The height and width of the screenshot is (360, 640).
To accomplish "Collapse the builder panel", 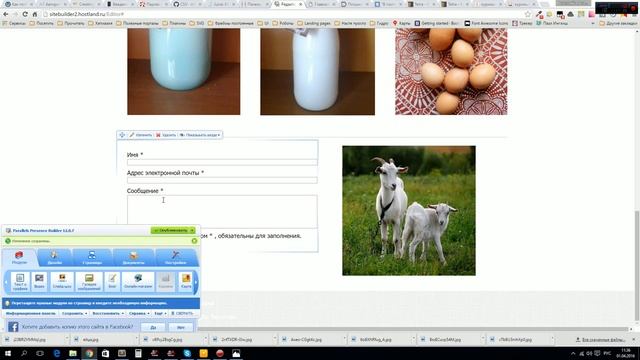I will click(182, 313).
